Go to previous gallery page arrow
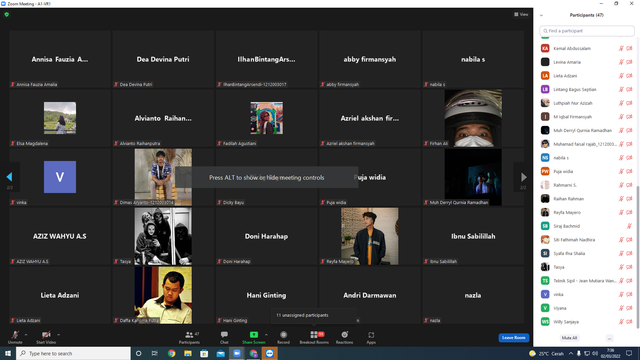The height and width of the screenshot is (360, 640). [x=9, y=177]
